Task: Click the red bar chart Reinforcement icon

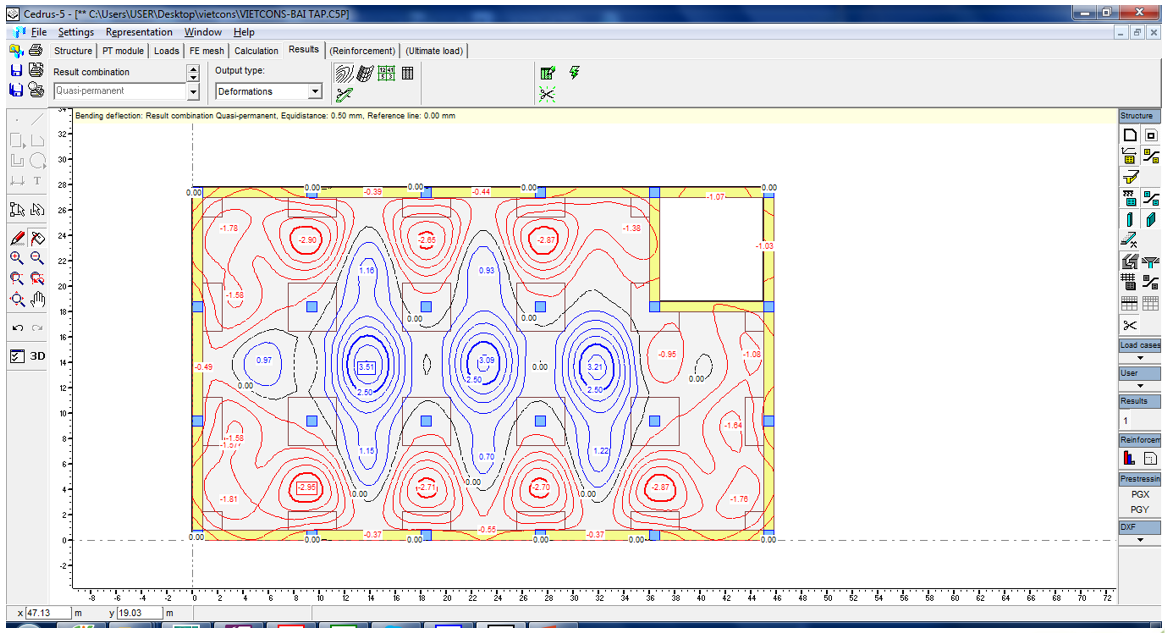Action: [x=1129, y=458]
